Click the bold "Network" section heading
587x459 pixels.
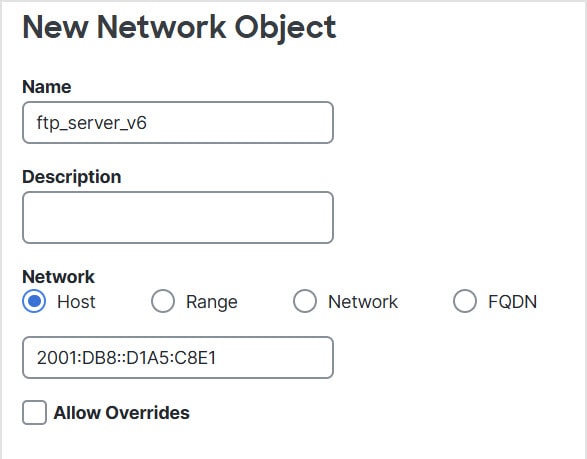coord(58,277)
